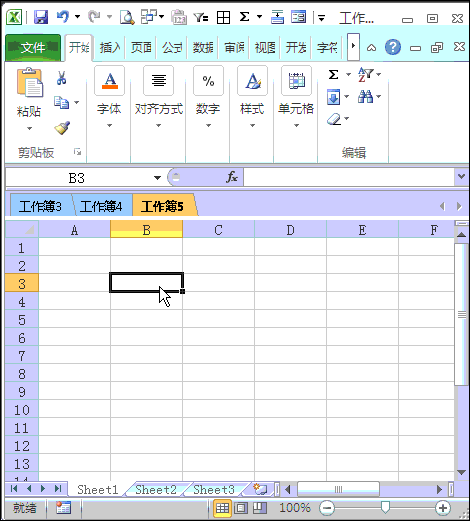Open Print Preview magnifier icon

click(127, 17)
